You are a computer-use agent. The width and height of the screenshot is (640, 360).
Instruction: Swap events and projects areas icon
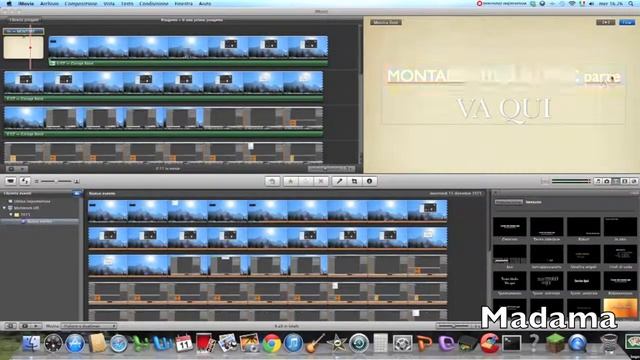pos(25,181)
